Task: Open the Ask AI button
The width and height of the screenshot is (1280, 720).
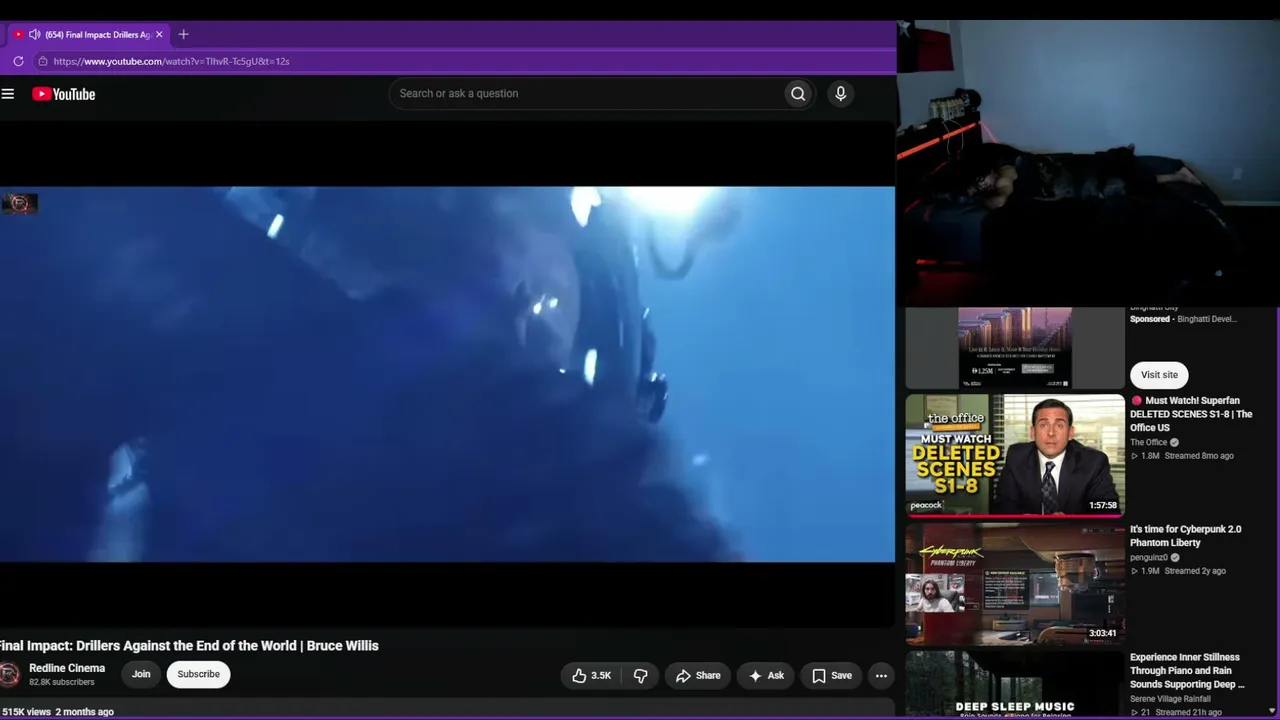Action: (766, 676)
